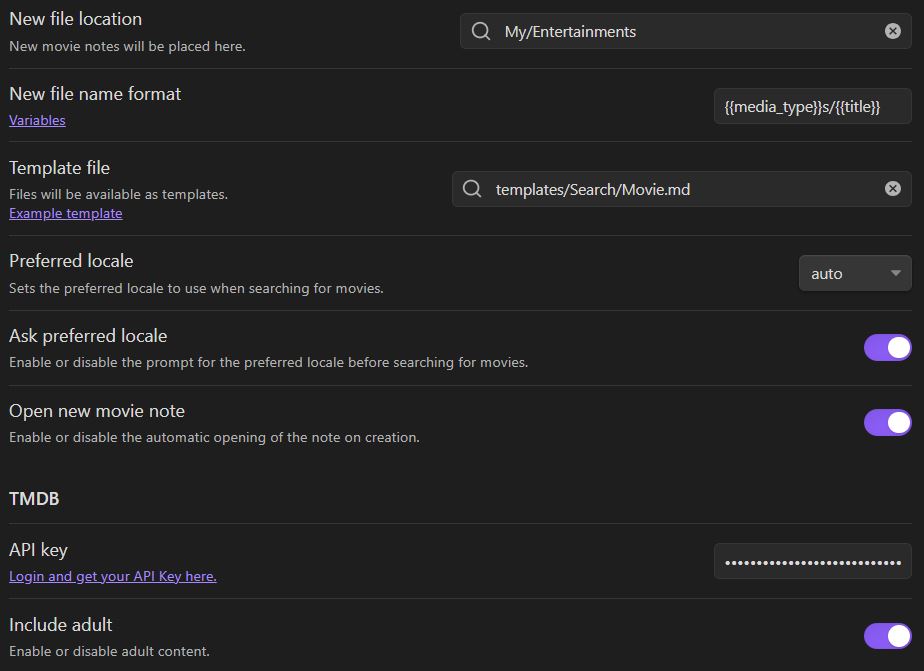Viewport: 924px width, 671px height.
Task: Click the TMDB section heading
Action: point(34,498)
